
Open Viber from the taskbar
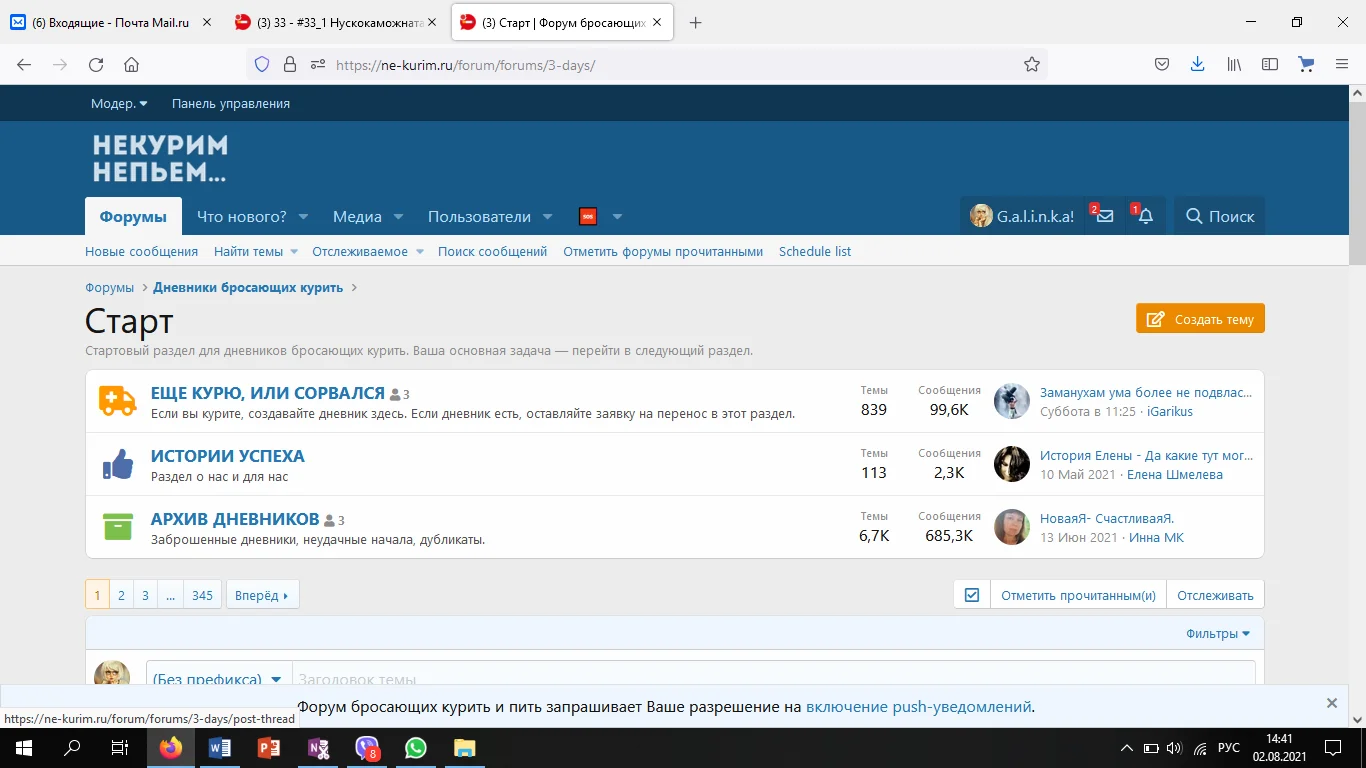pos(367,748)
